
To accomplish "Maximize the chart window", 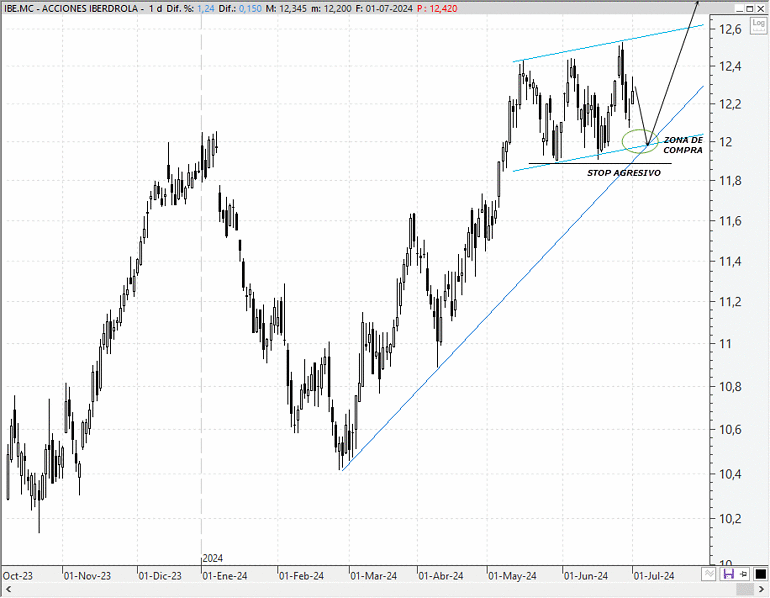I will (x=750, y=8).
